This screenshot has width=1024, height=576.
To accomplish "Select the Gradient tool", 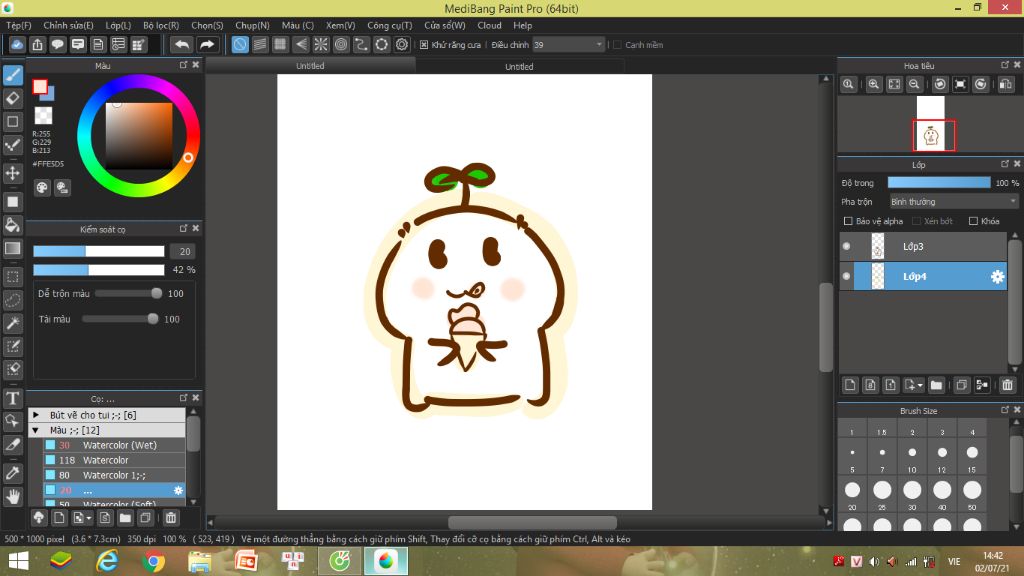I will coord(13,248).
